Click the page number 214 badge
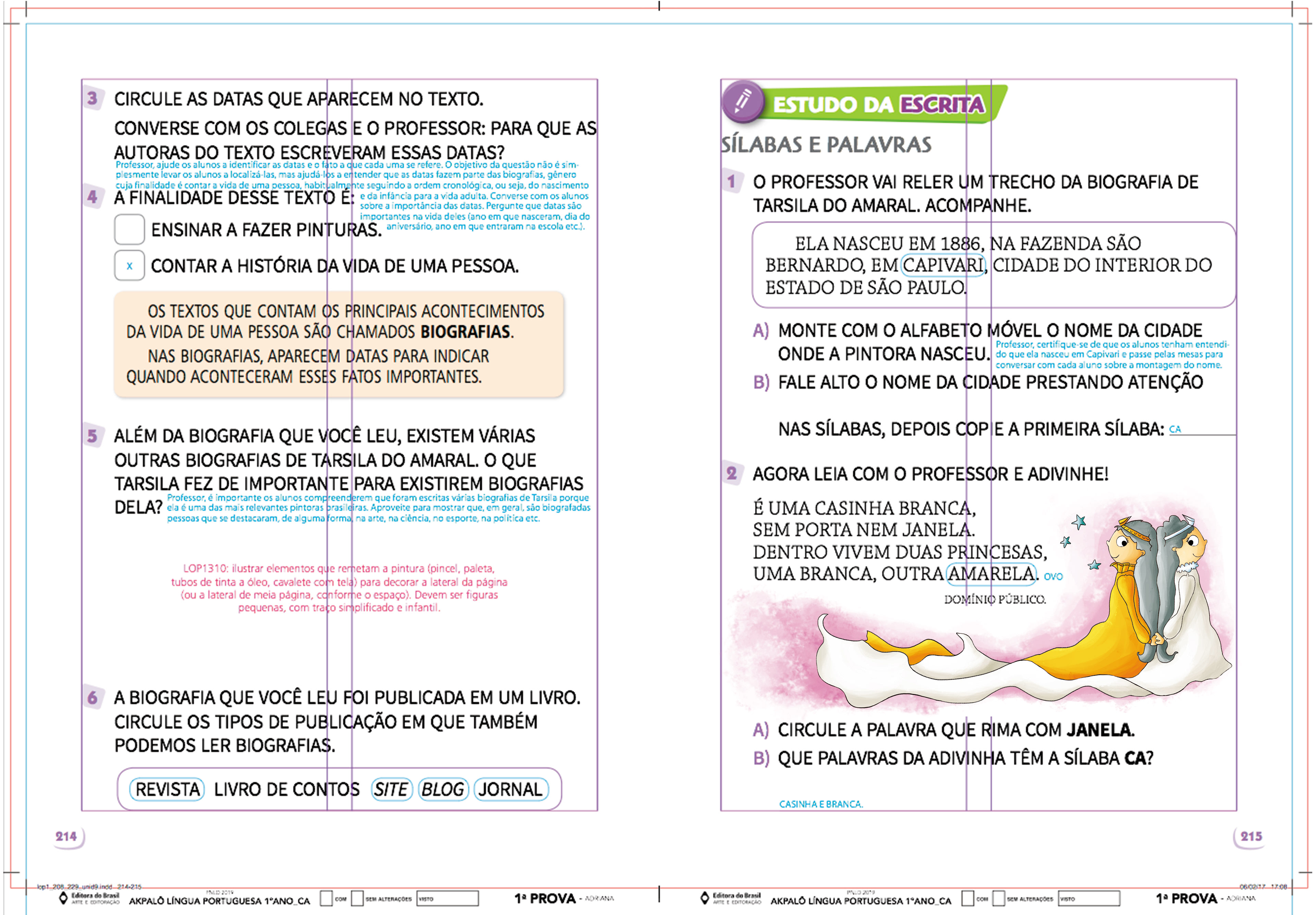This screenshot has height=915, width=1316. pyautogui.click(x=67, y=837)
